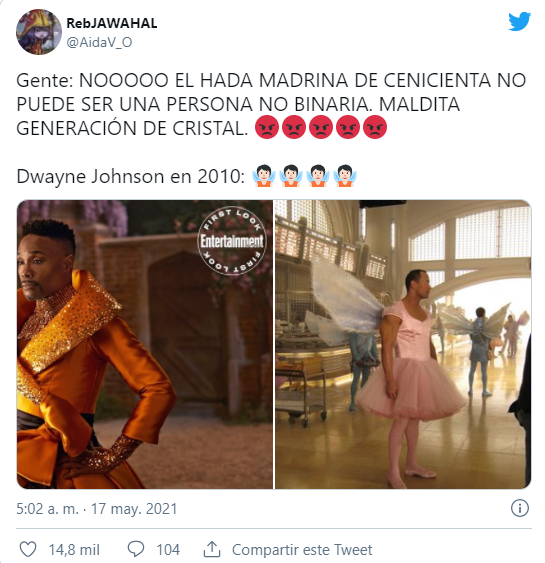Click the last angry face emoji

pos(375,127)
